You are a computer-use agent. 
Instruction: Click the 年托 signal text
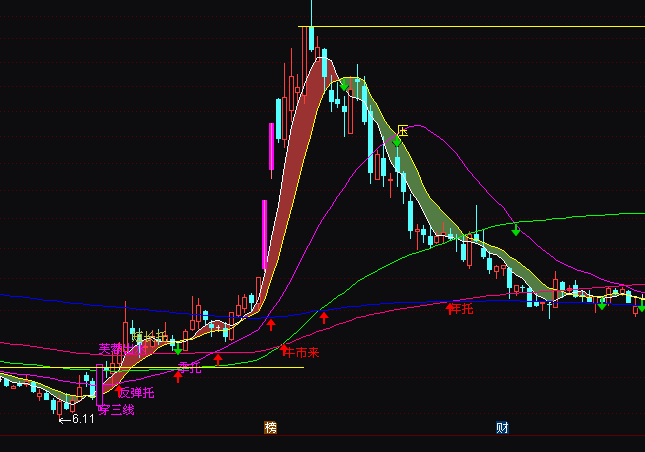pyautogui.click(x=463, y=309)
